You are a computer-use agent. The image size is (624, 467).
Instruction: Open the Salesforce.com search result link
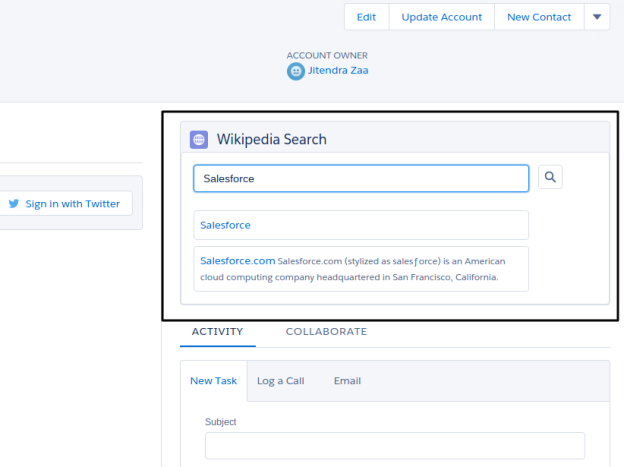(238, 261)
